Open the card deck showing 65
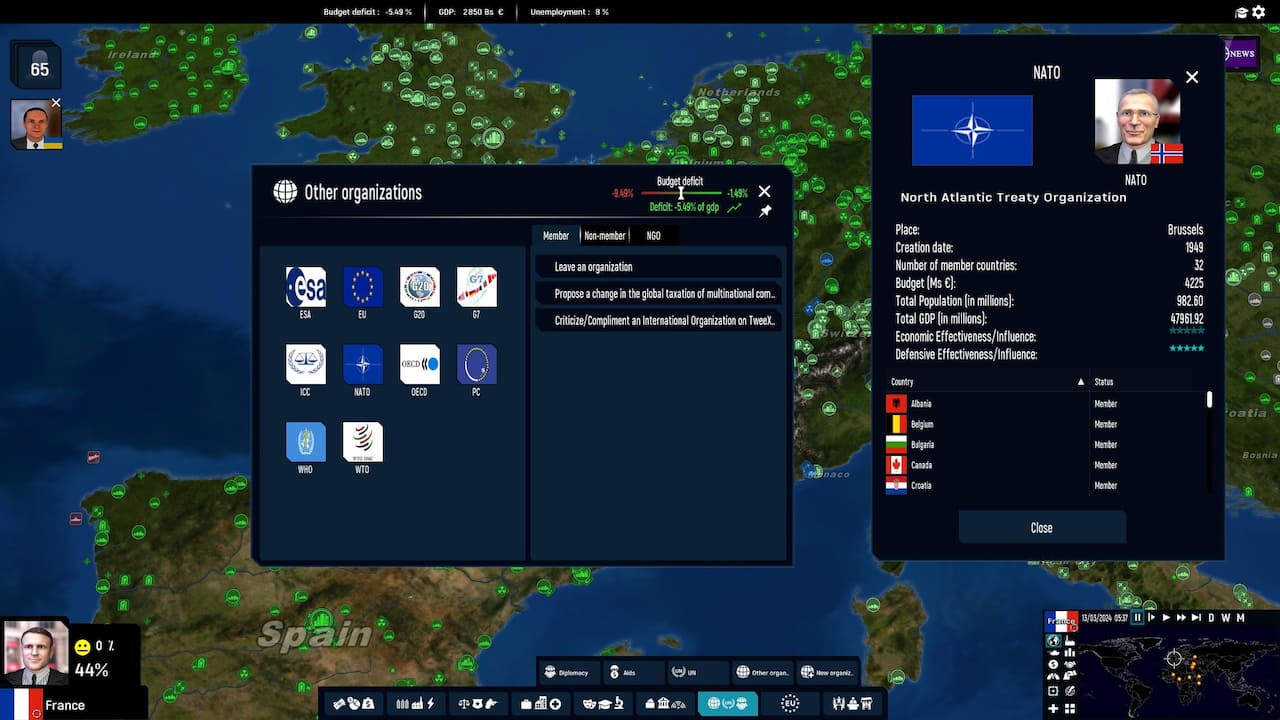 point(38,65)
